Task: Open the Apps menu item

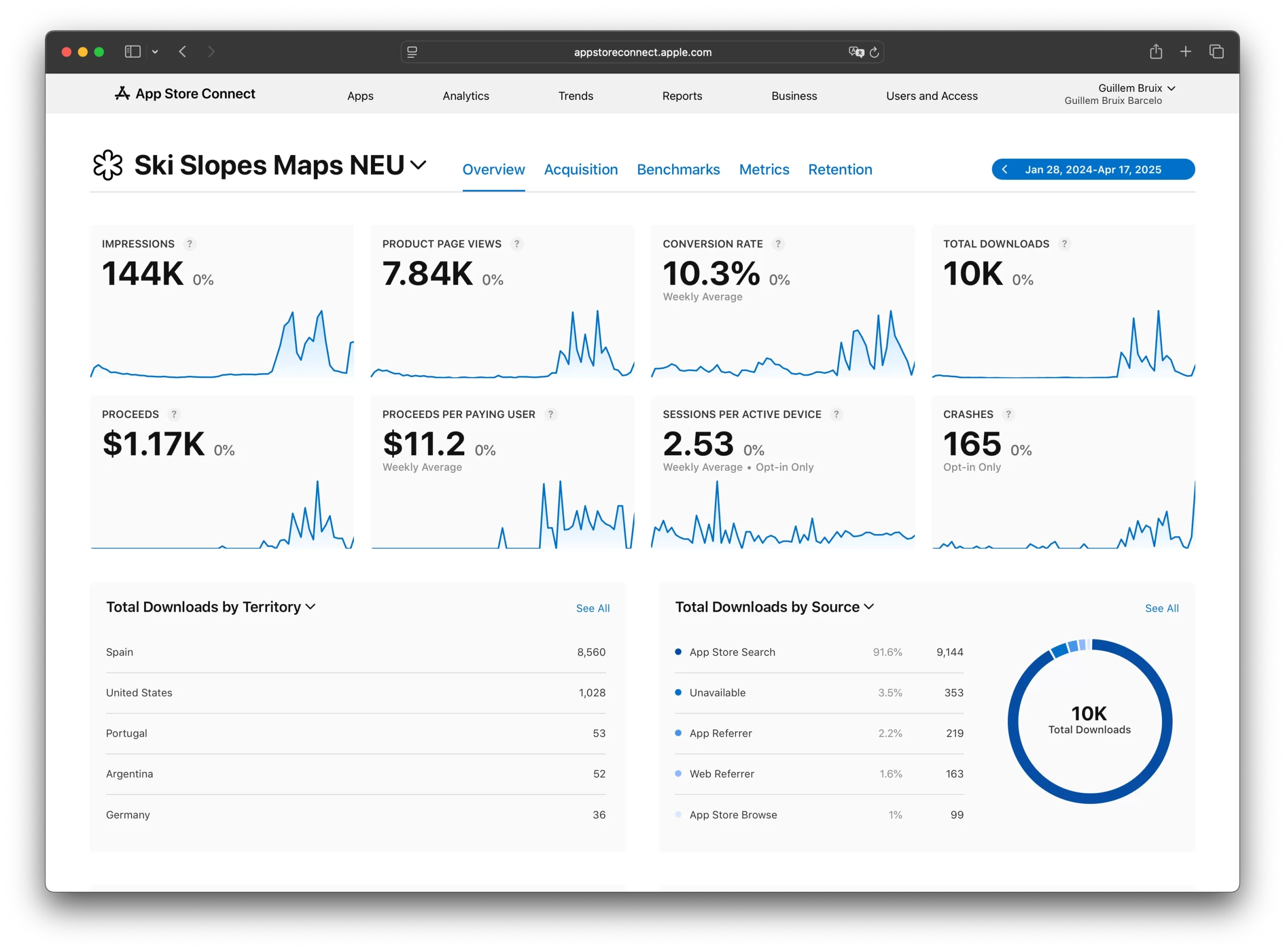Action: click(360, 96)
